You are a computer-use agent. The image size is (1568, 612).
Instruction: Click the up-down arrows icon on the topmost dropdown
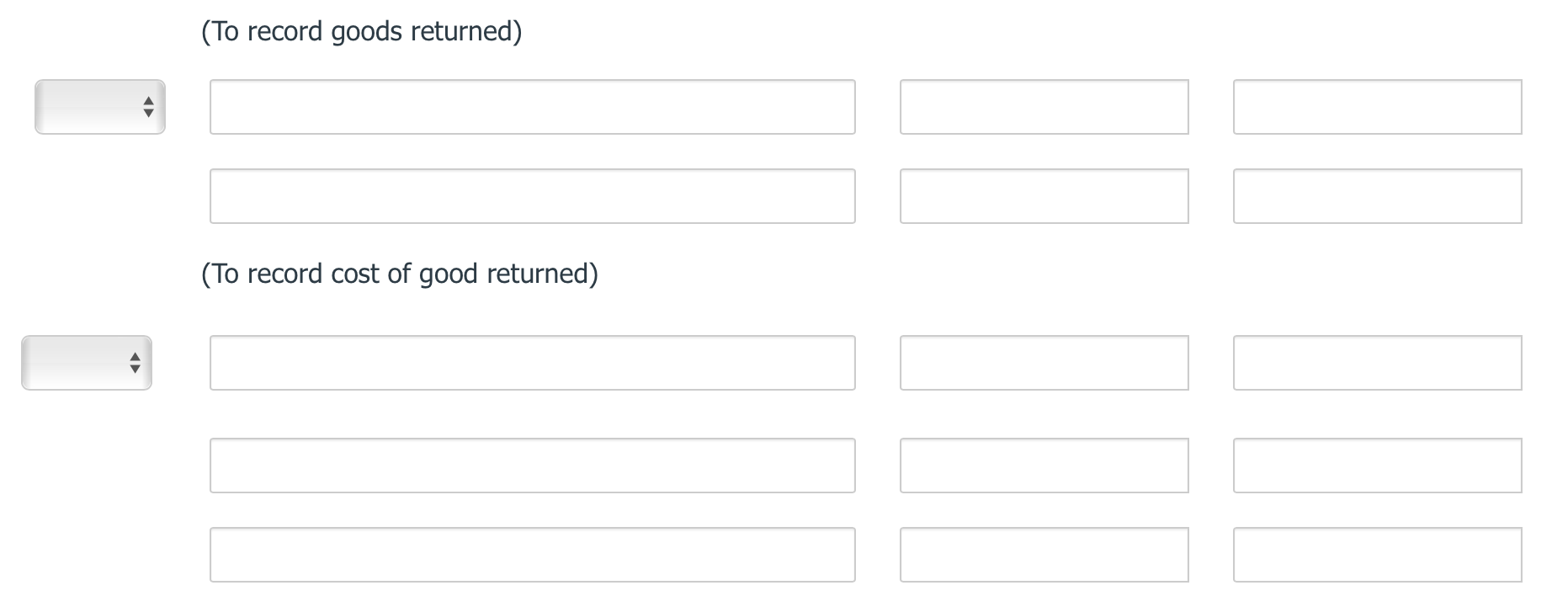point(148,107)
